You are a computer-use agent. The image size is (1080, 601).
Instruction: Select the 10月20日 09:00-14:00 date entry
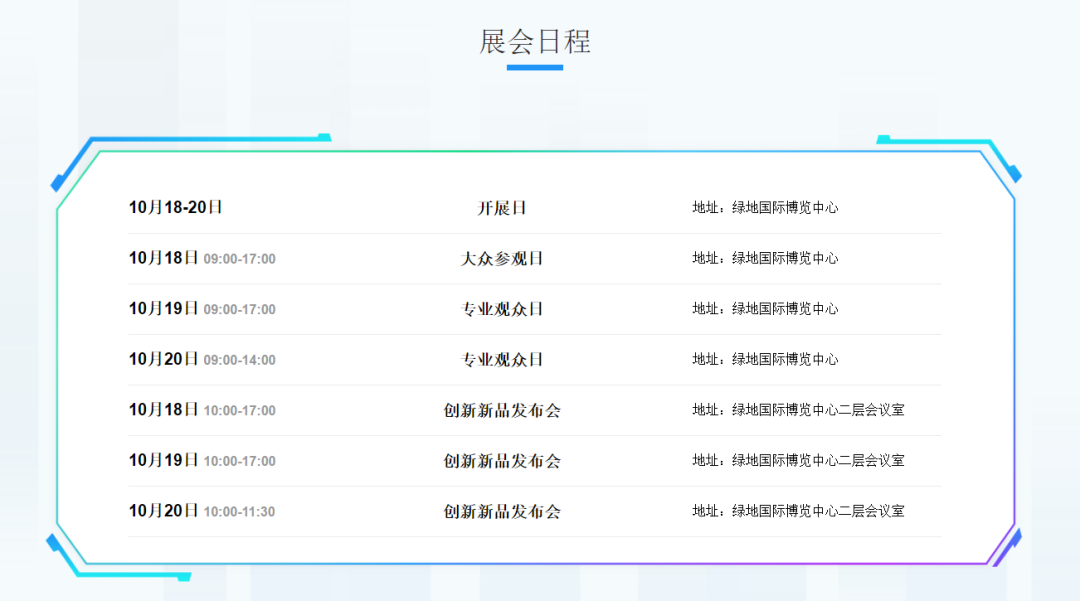tap(202, 359)
